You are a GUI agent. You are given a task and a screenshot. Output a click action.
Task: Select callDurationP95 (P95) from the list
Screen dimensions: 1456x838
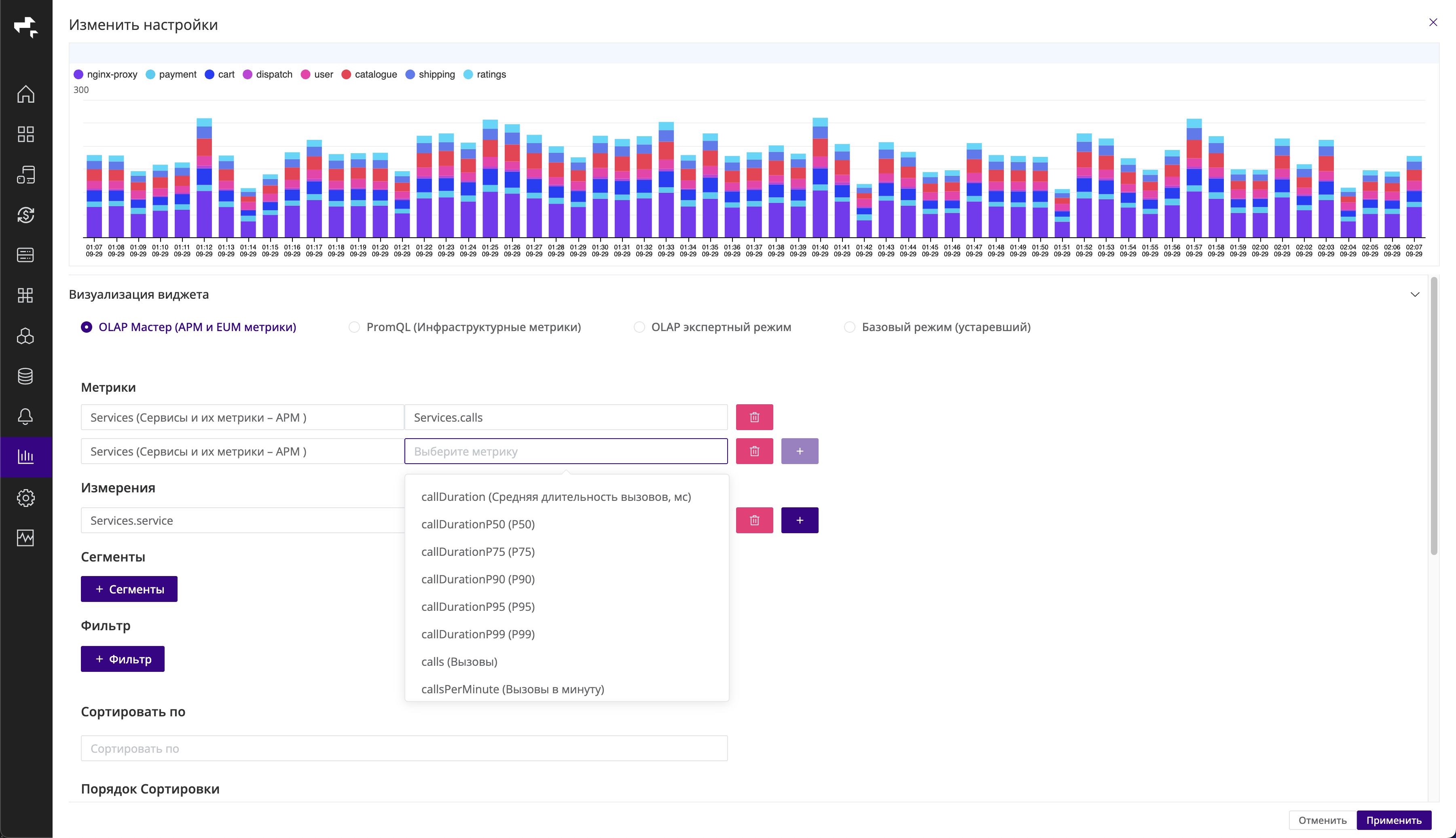[x=478, y=606]
